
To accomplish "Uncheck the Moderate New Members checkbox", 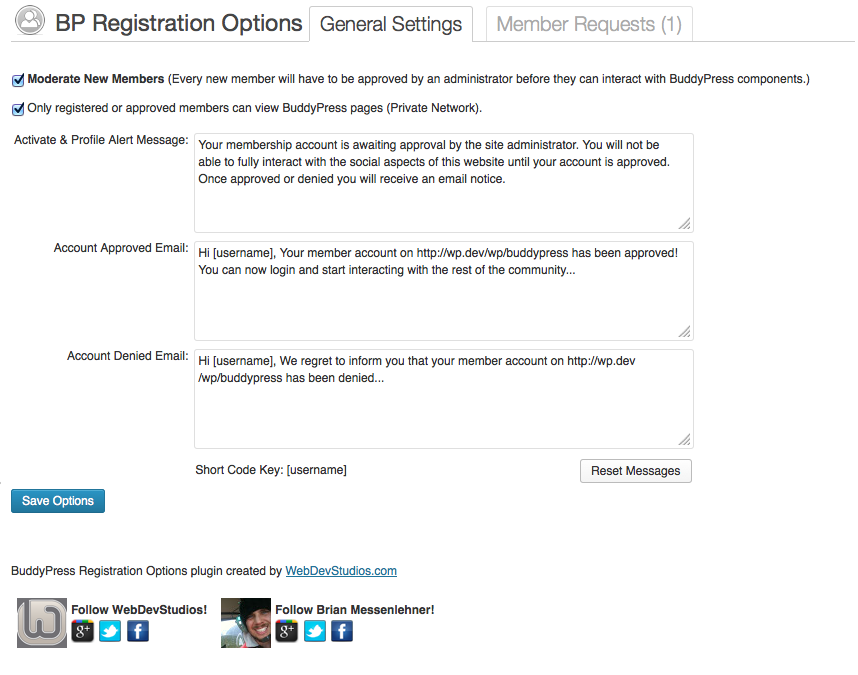I will pyautogui.click(x=18, y=80).
